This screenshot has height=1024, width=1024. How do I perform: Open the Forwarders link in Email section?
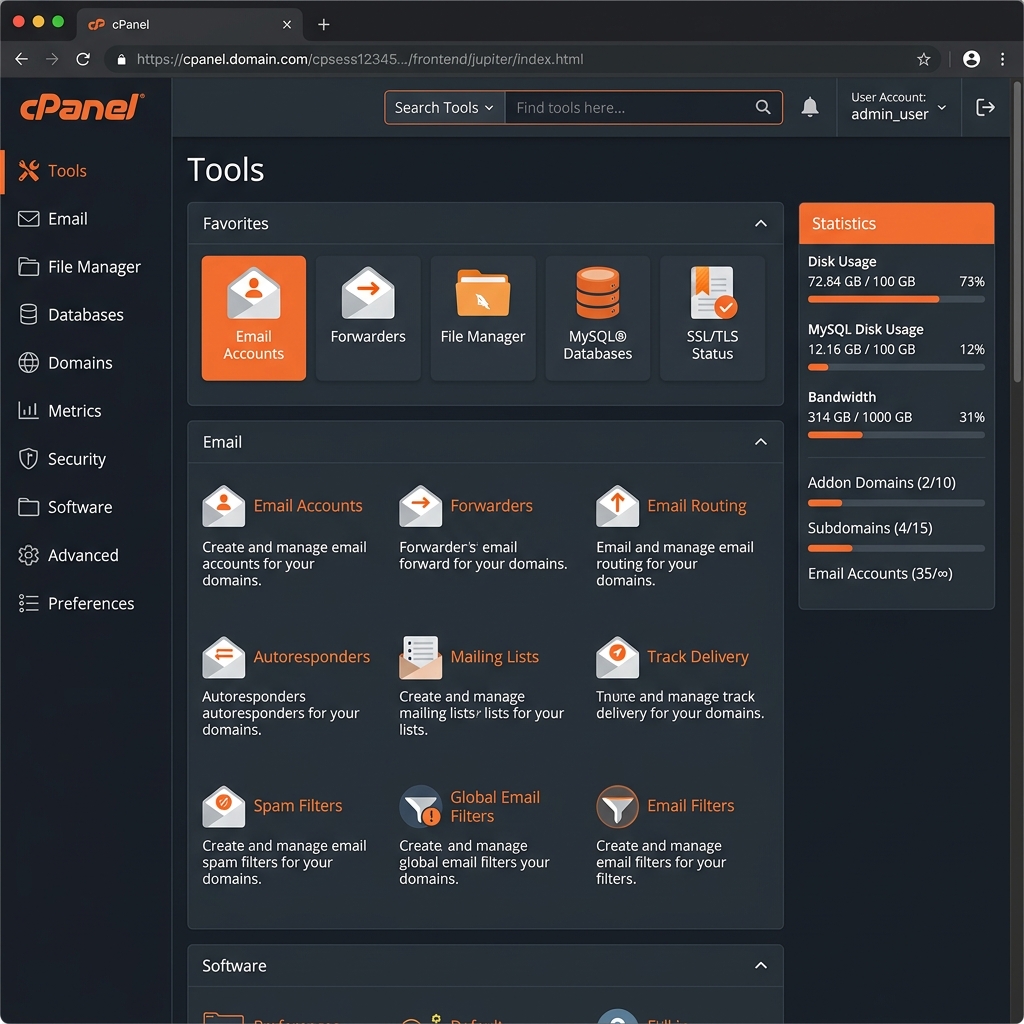pos(491,506)
